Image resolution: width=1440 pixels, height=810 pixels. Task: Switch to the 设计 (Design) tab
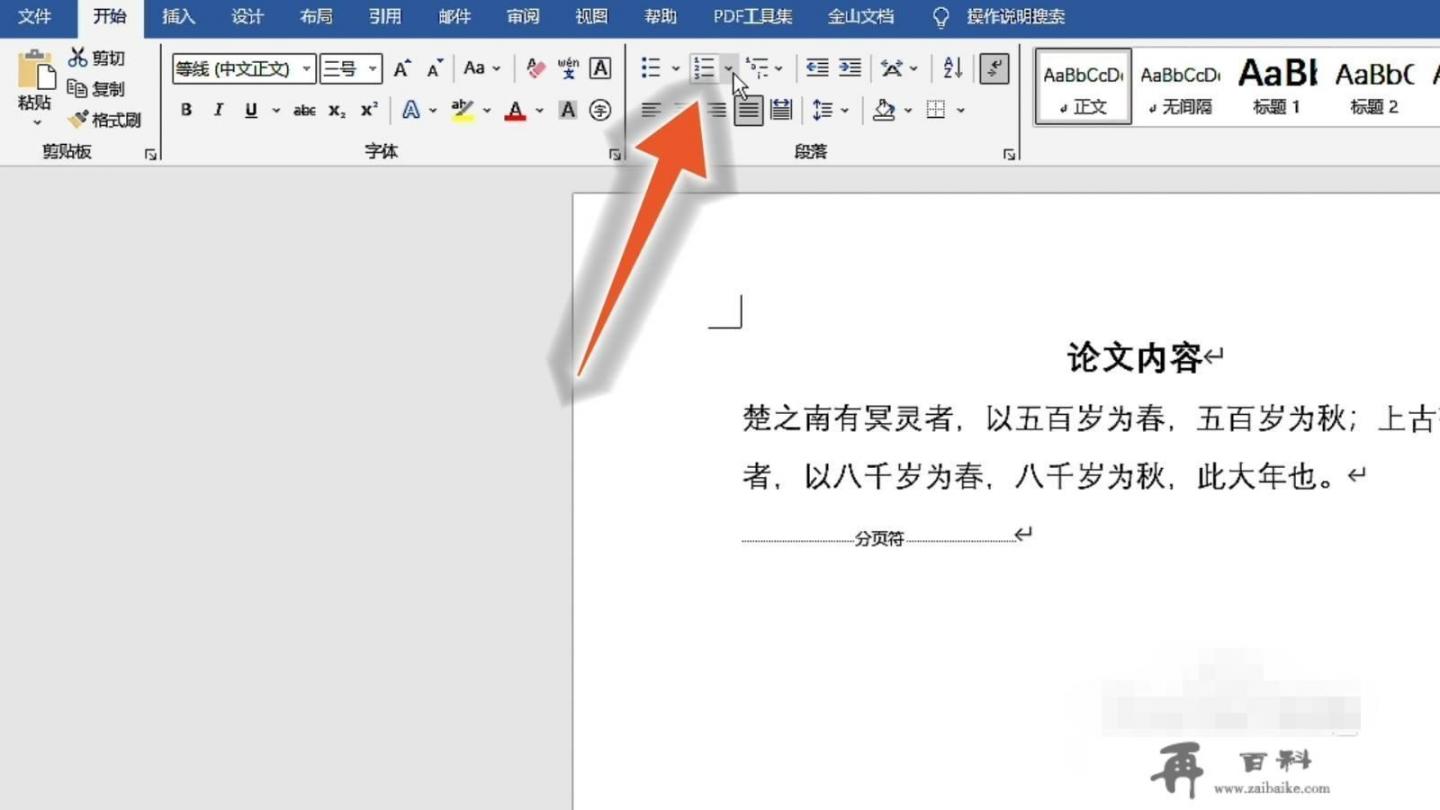point(247,17)
